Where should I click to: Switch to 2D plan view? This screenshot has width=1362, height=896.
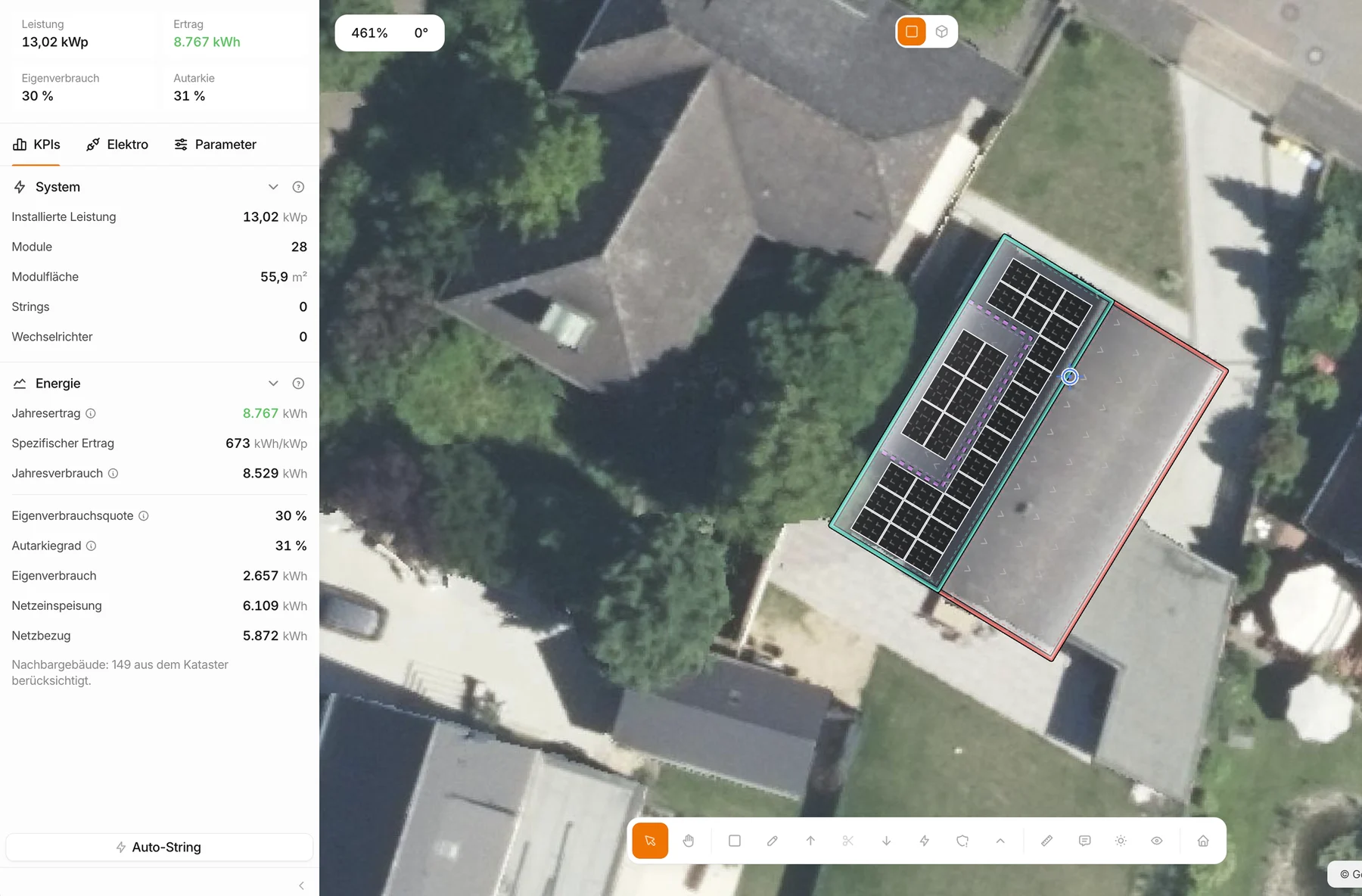[912, 32]
